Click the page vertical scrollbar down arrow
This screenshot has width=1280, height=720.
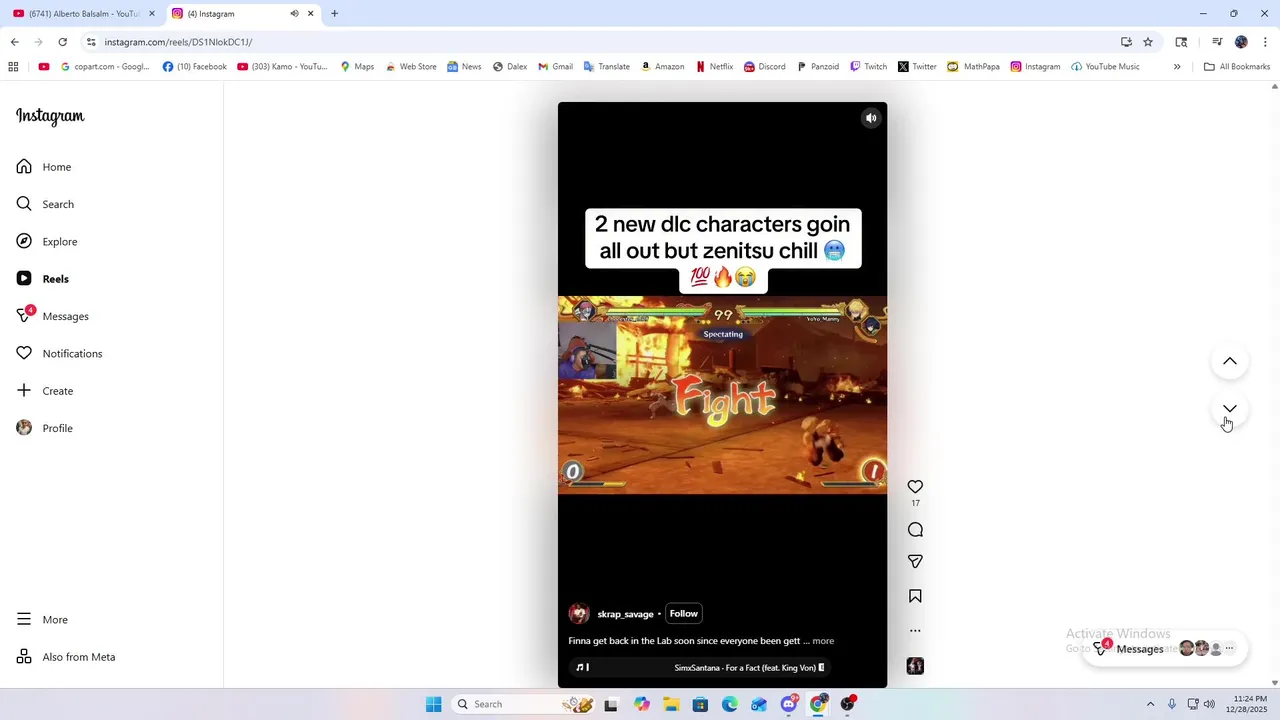click(x=1274, y=683)
